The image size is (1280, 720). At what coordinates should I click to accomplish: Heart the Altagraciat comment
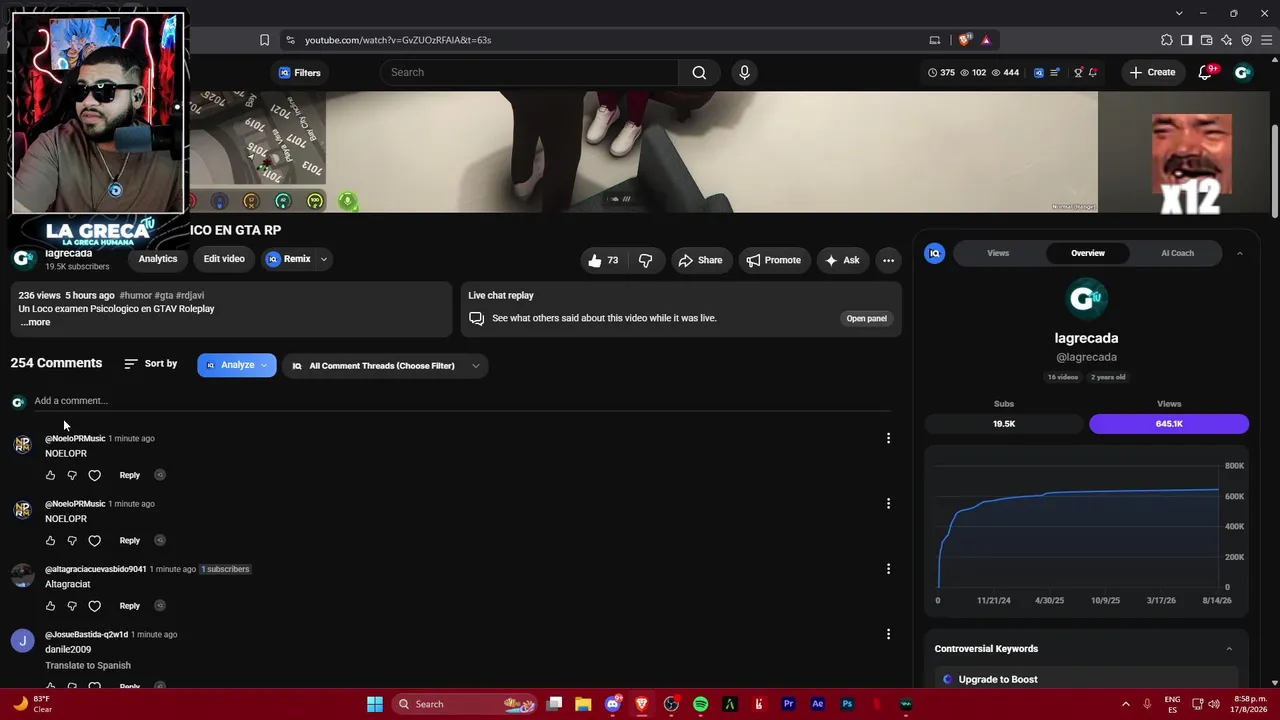click(x=94, y=606)
